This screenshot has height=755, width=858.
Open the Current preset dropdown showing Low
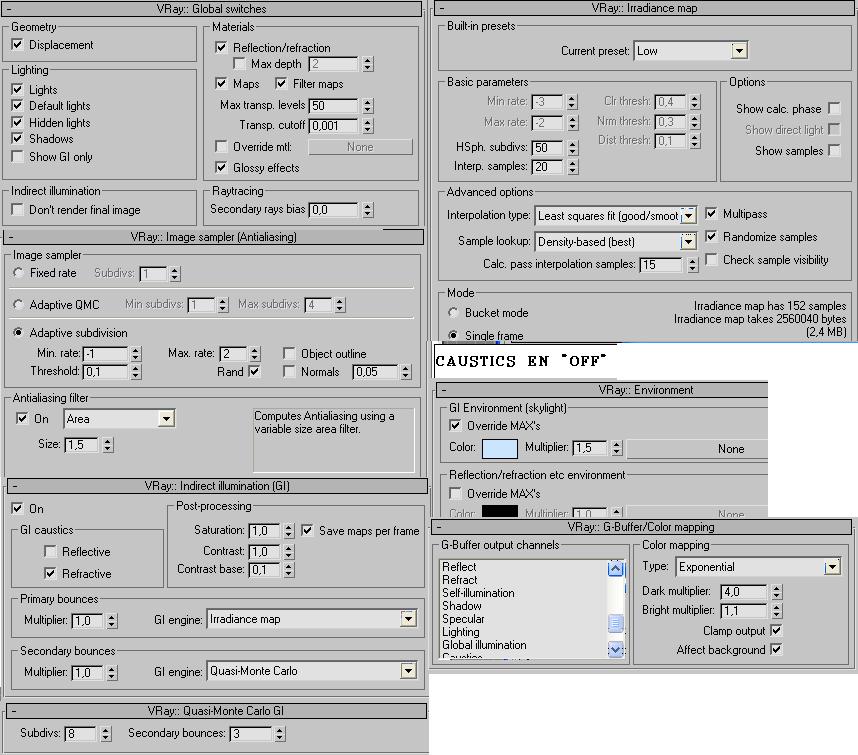[739, 51]
